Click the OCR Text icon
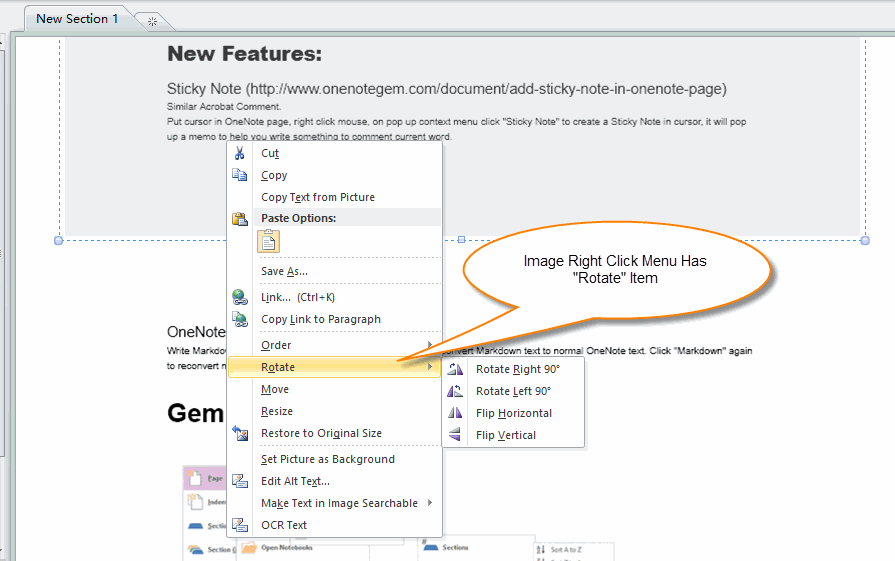 240,525
